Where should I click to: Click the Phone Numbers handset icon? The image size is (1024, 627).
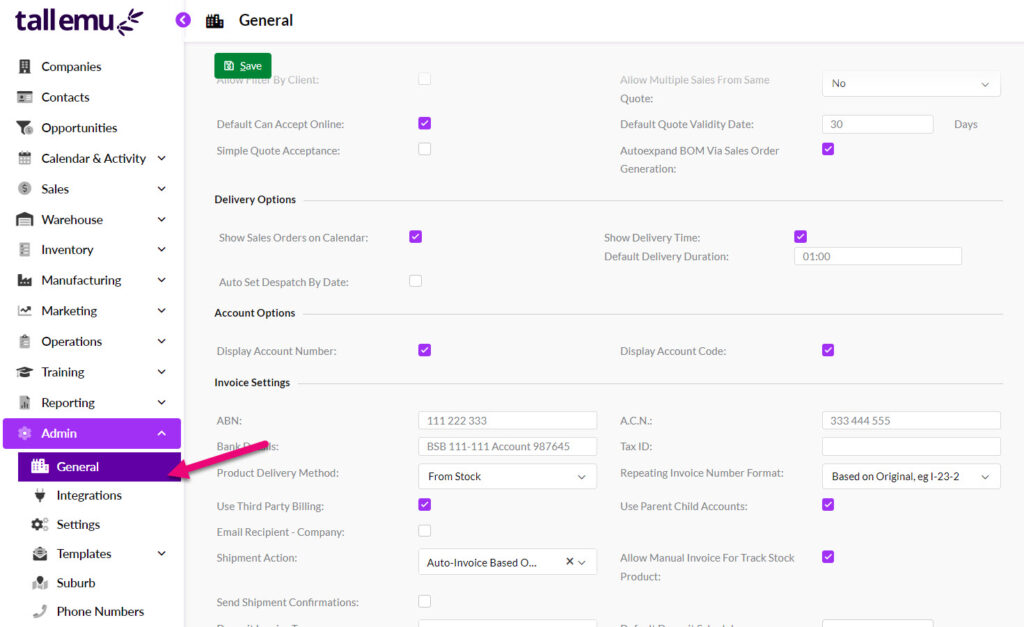pos(40,611)
